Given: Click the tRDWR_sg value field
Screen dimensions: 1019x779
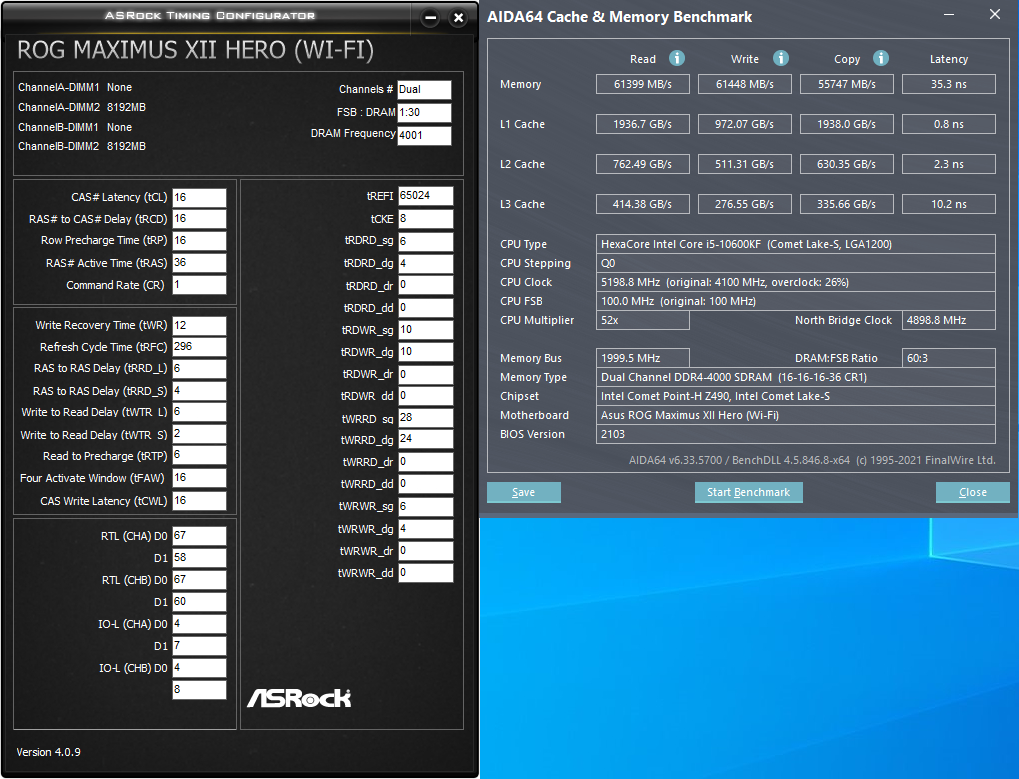Looking at the screenshot, I should [x=426, y=330].
